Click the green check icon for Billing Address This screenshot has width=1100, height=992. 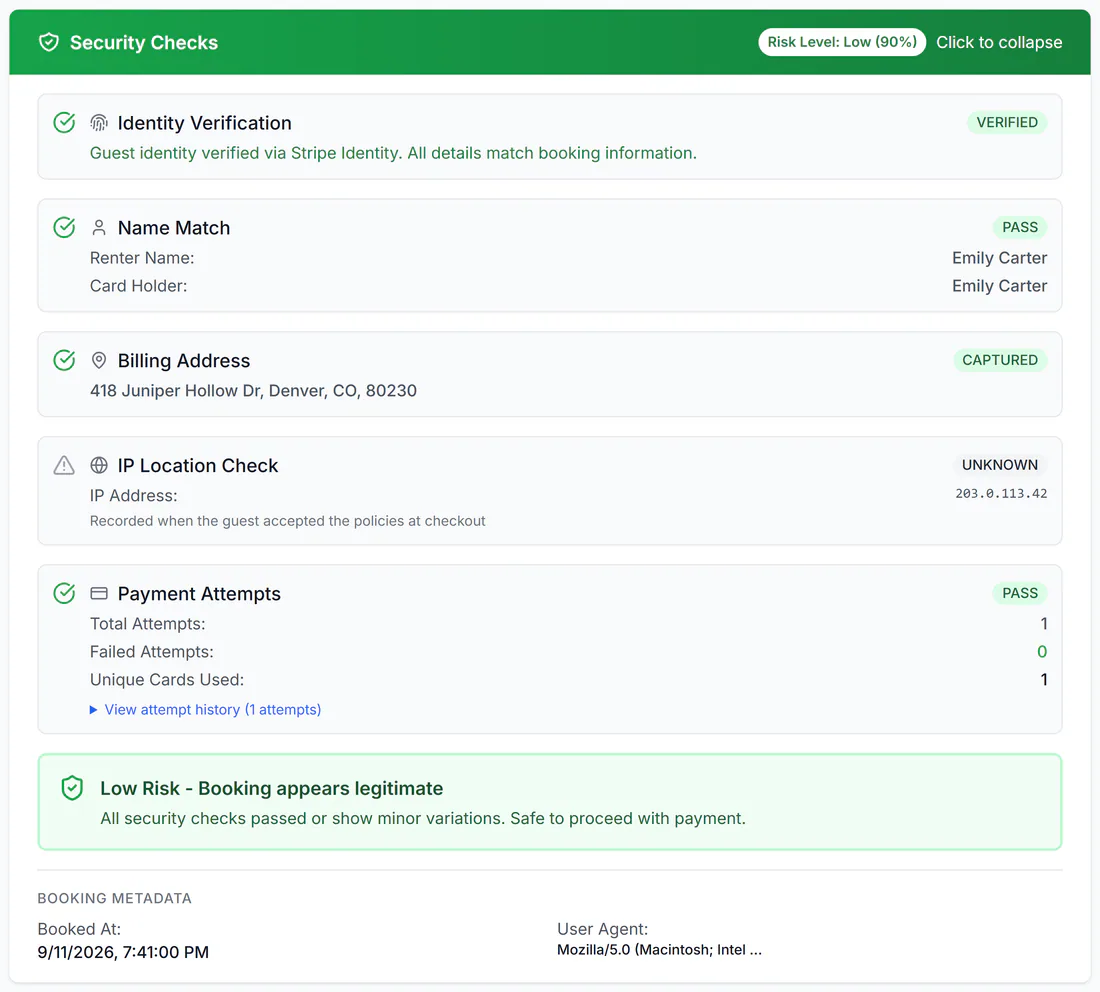(x=65, y=360)
